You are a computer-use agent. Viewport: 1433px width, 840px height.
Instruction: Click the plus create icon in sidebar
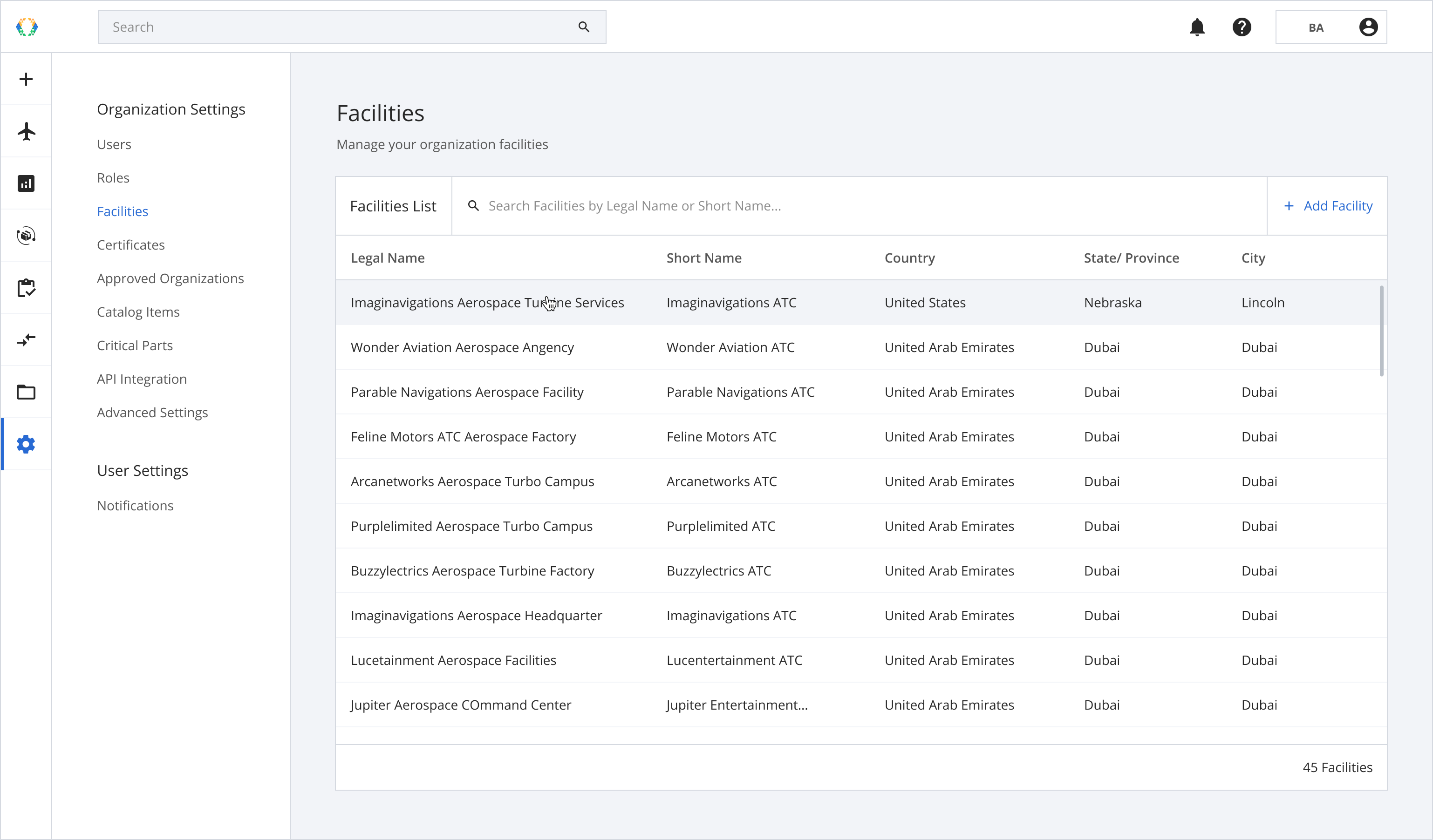coord(26,79)
